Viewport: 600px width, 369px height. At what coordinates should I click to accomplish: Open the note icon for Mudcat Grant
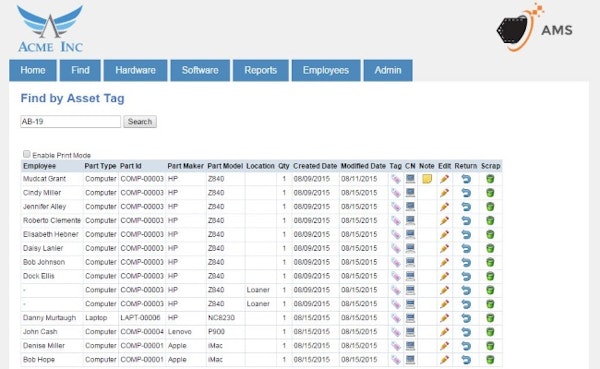pos(427,179)
